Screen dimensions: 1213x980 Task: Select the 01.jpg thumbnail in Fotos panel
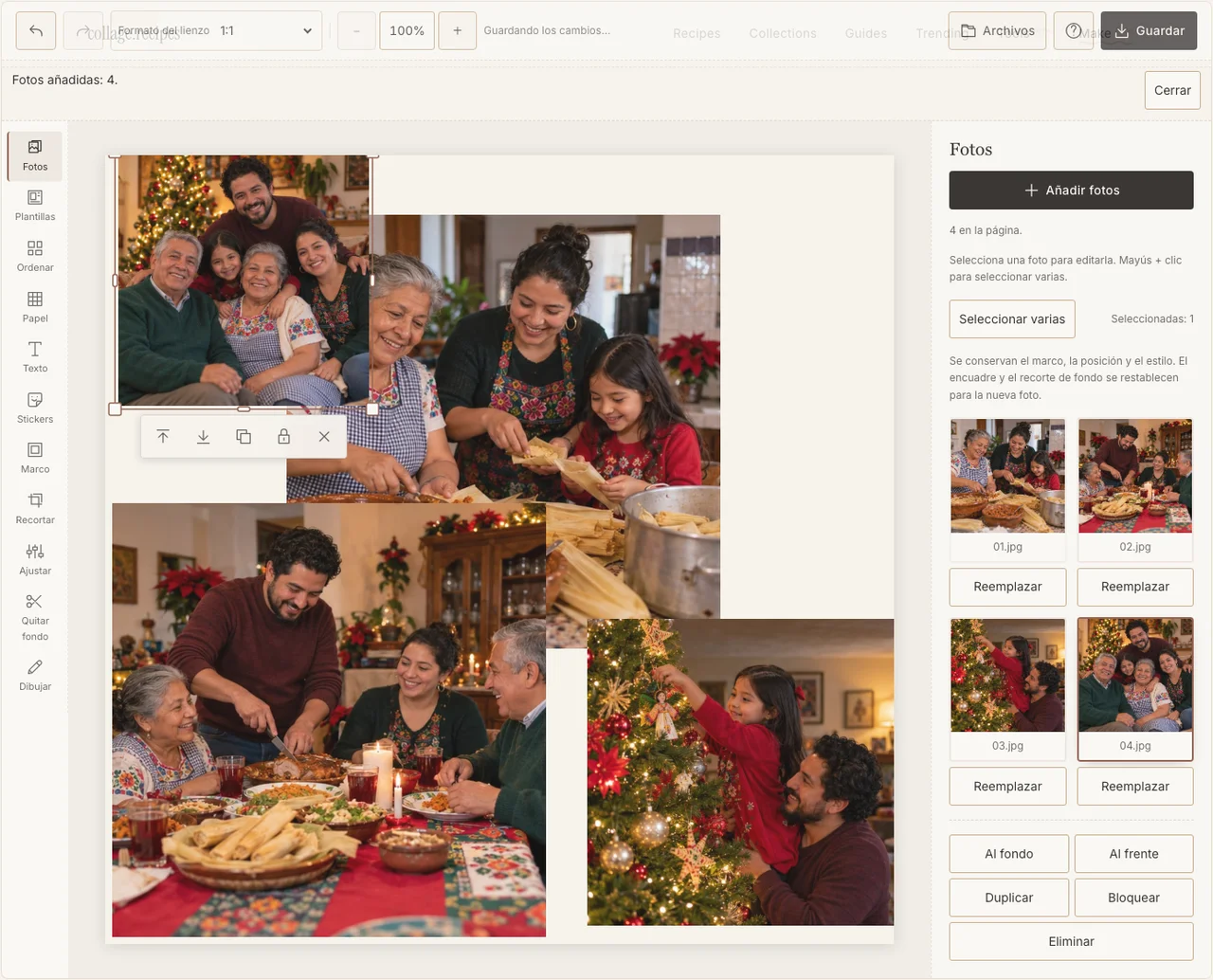(1007, 489)
